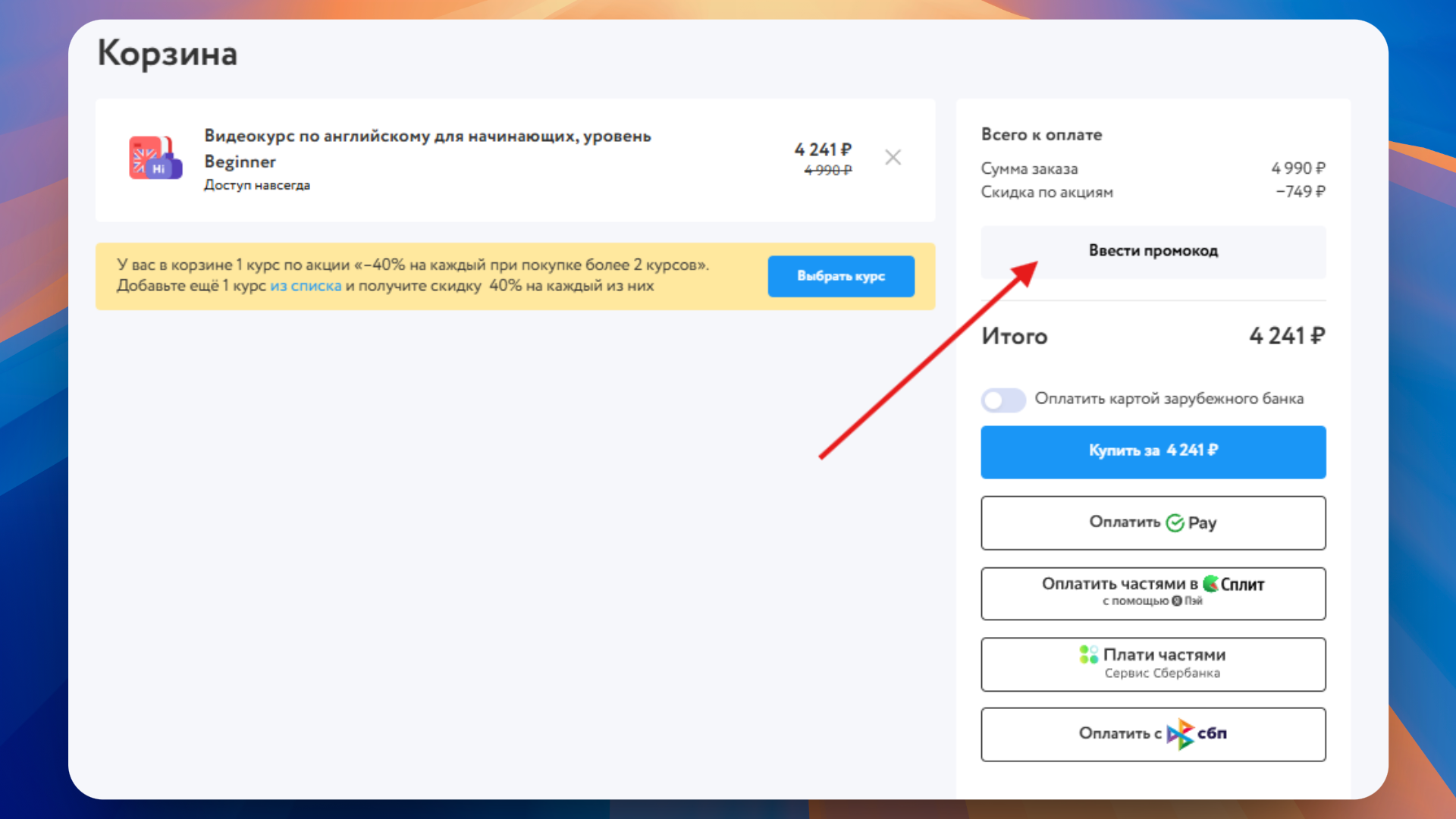Pay with SberPay button
The height and width of the screenshot is (819, 1456).
coord(1153,522)
